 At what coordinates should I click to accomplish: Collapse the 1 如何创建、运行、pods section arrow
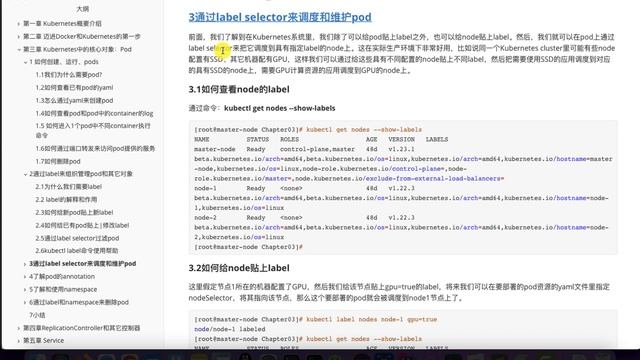(x=25, y=62)
